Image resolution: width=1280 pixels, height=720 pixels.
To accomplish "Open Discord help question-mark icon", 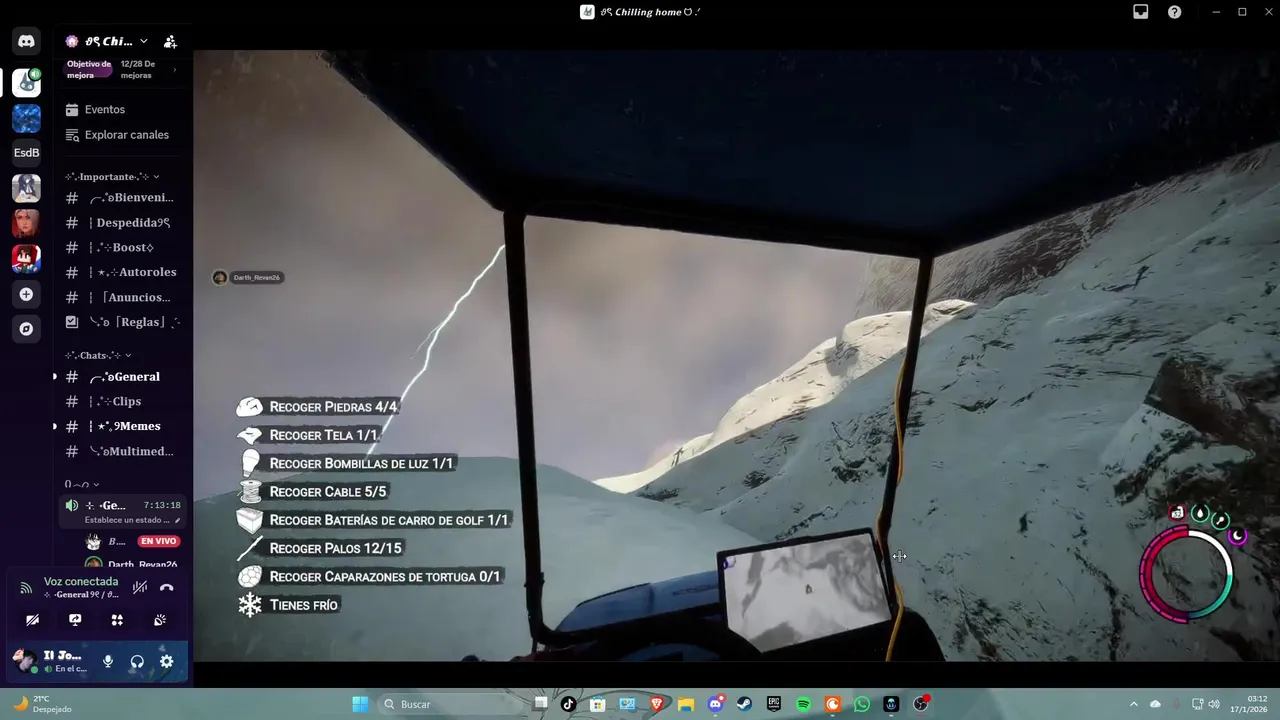I will pos(1175,12).
